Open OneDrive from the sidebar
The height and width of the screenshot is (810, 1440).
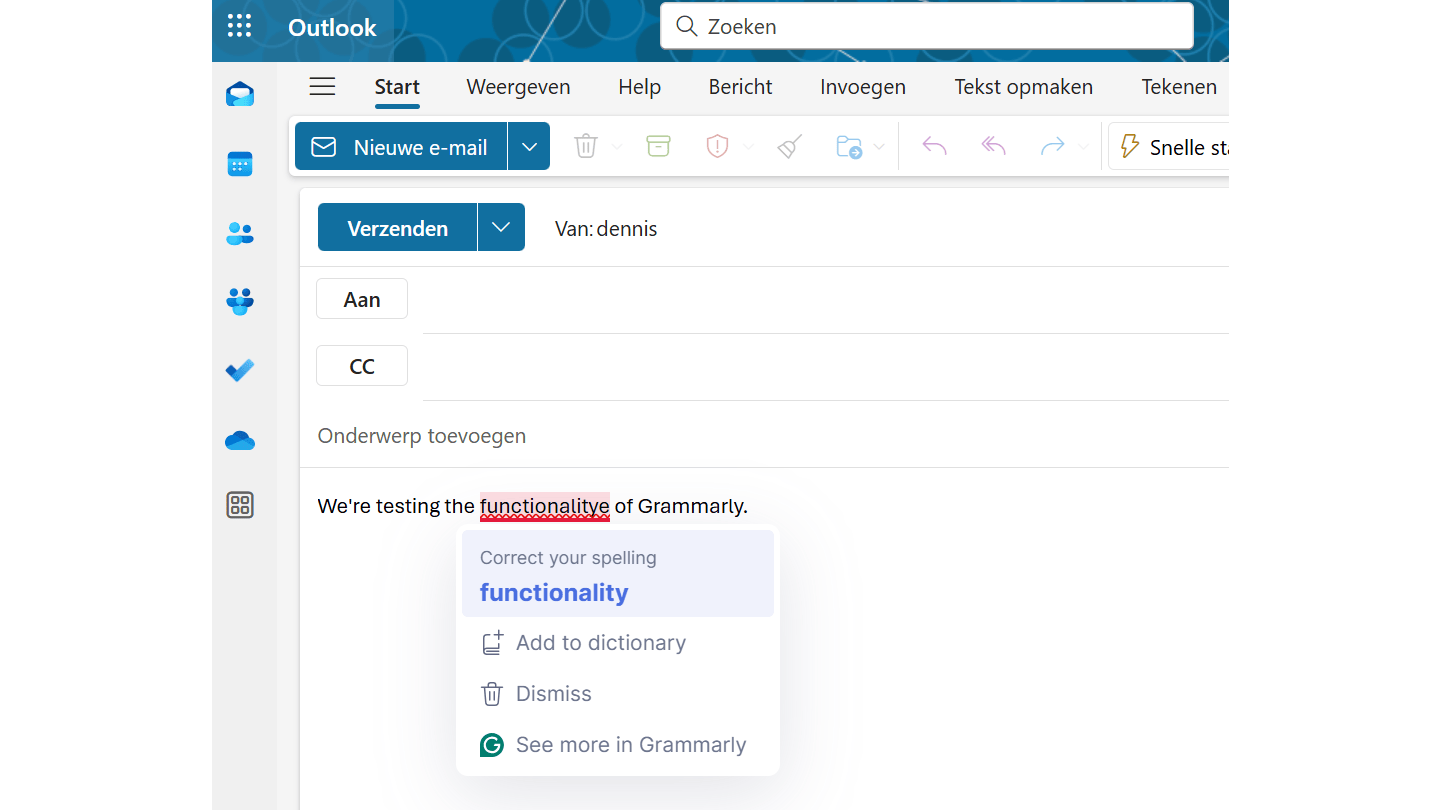240,440
